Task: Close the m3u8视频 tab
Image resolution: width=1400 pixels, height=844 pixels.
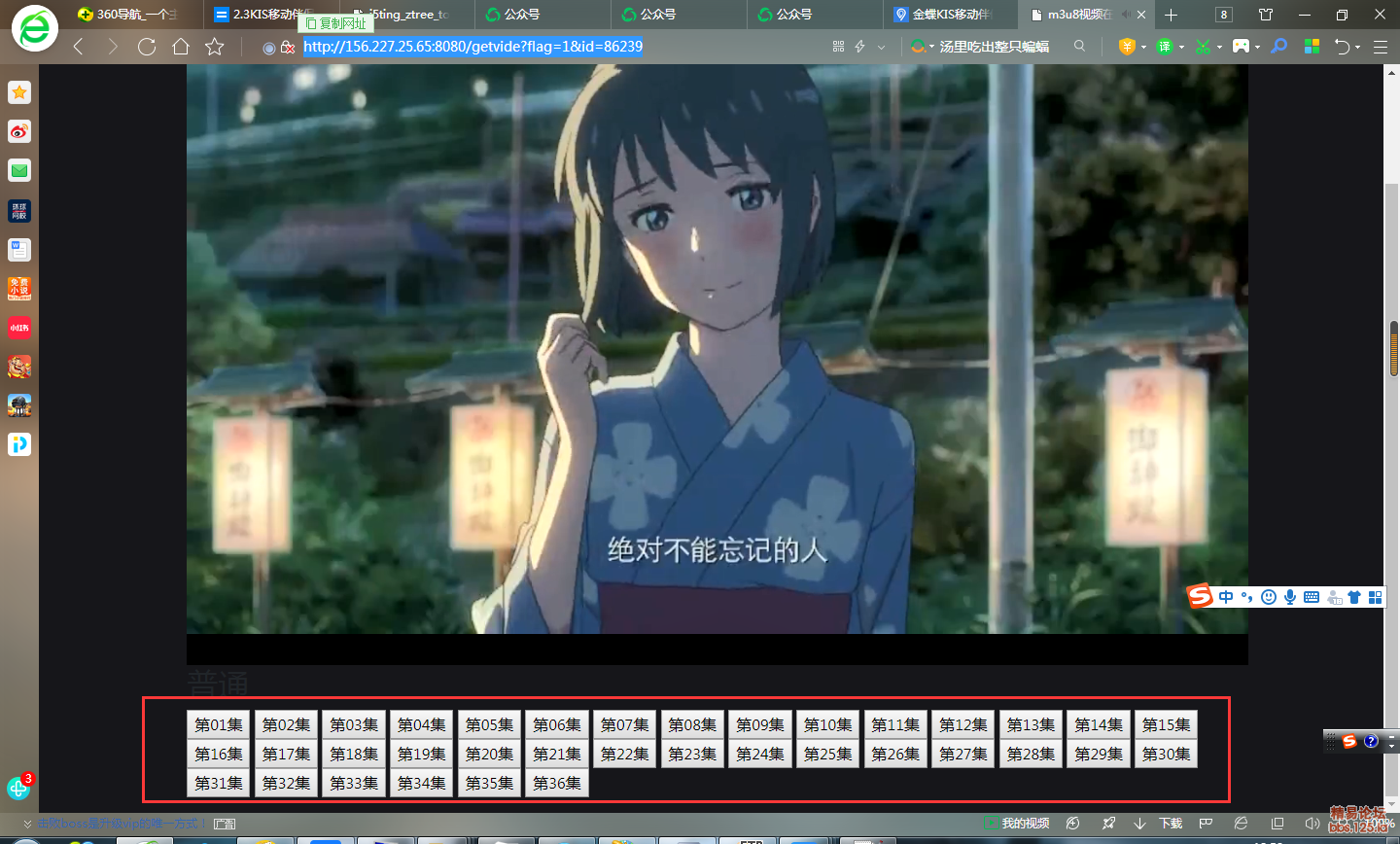Action: [x=1141, y=15]
